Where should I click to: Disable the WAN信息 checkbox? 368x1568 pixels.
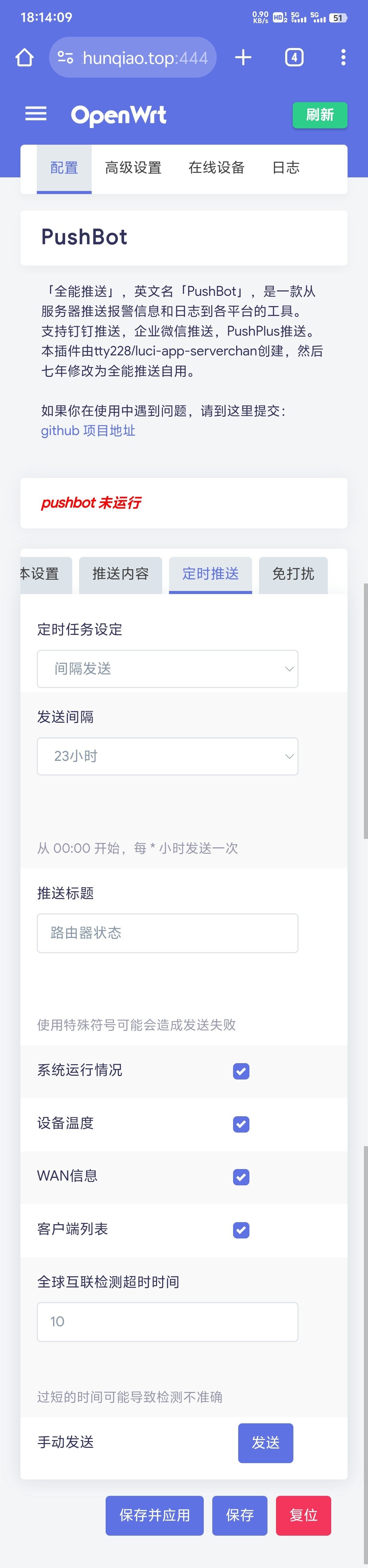click(x=241, y=1177)
